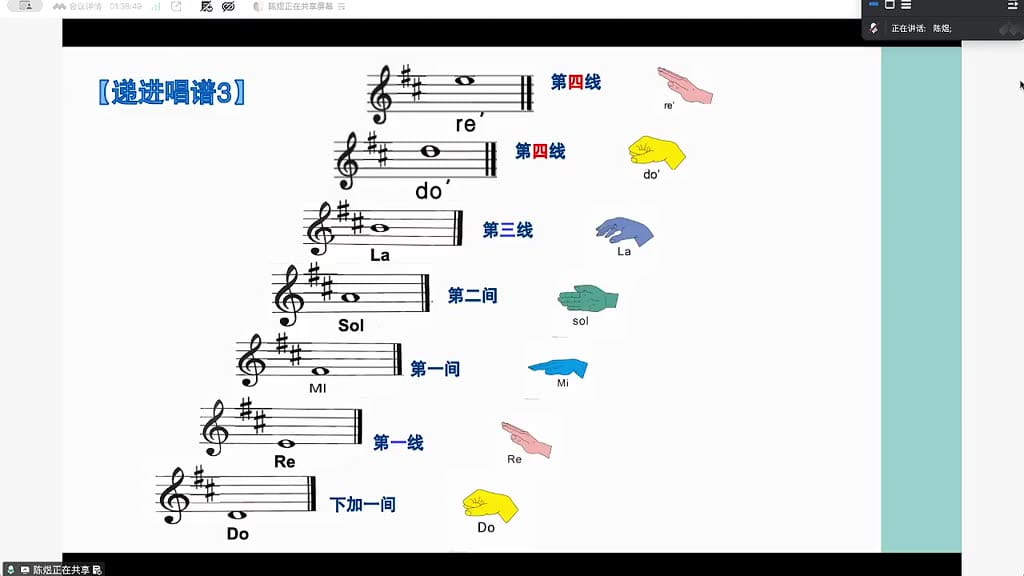Toggle the crossed-out eye visibility icon
The image size is (1024, 576).
tap(228, 7)
